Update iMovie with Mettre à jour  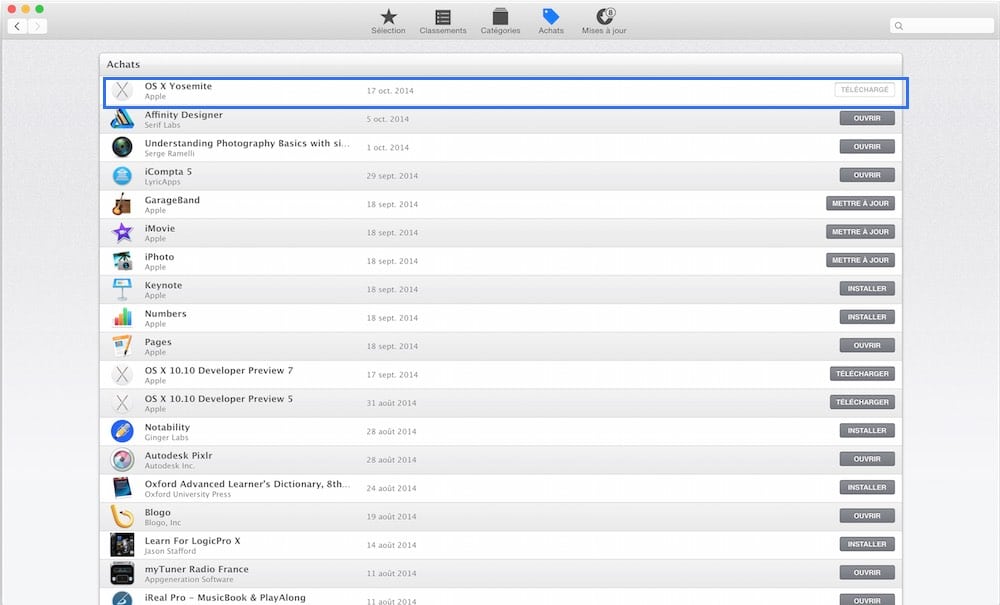point(860,231)
